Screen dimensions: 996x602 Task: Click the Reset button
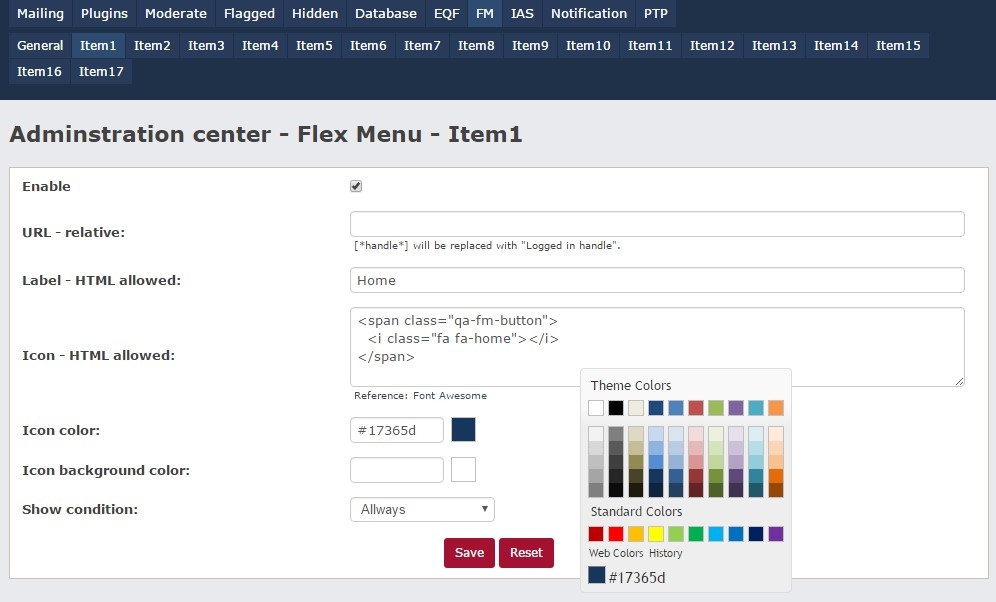click(526, 553)
